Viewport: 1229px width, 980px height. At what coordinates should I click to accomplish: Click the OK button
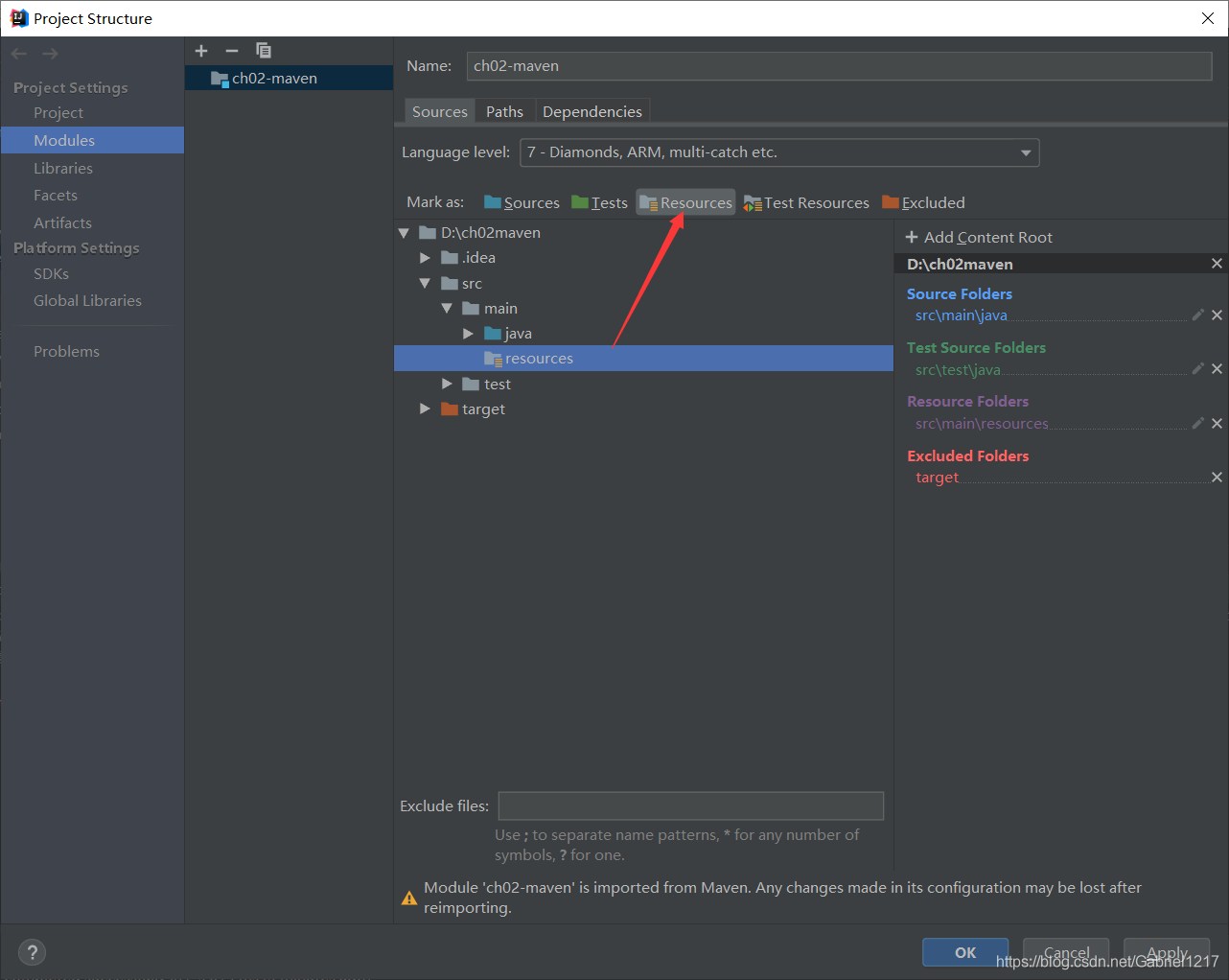point(965,952)
